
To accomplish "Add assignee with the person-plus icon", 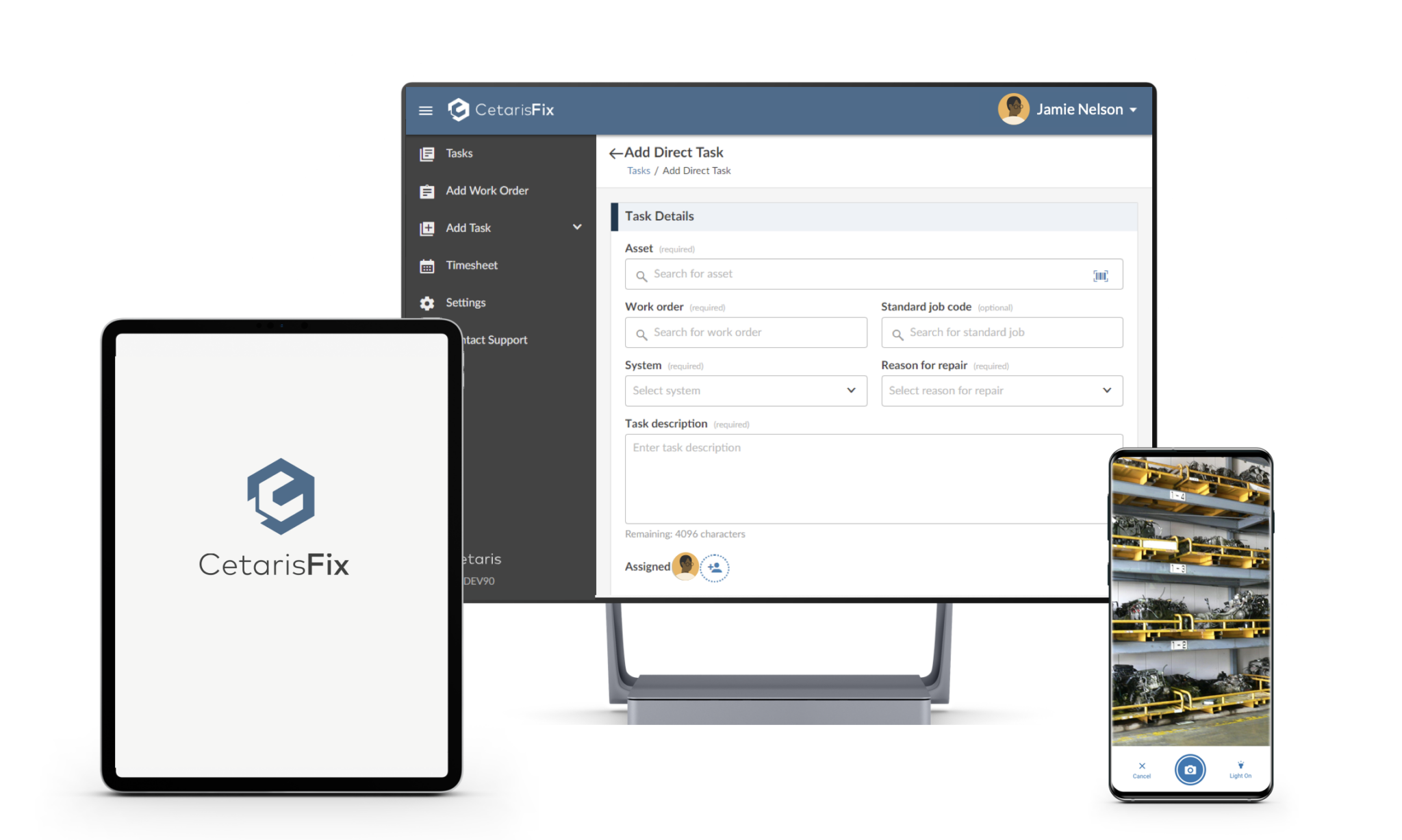I will pos(715,568).
